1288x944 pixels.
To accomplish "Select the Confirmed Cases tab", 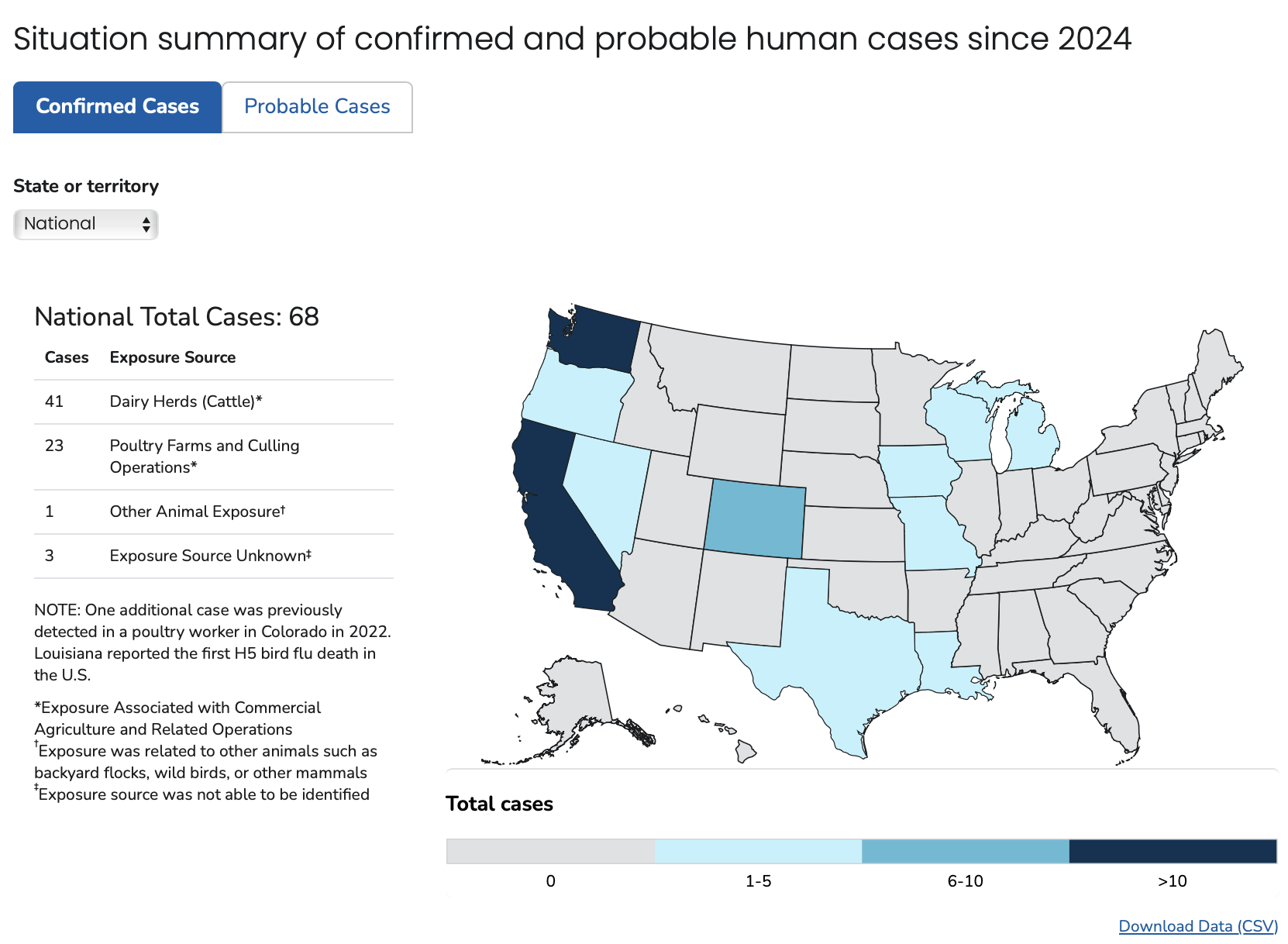I will coord(118,107).
